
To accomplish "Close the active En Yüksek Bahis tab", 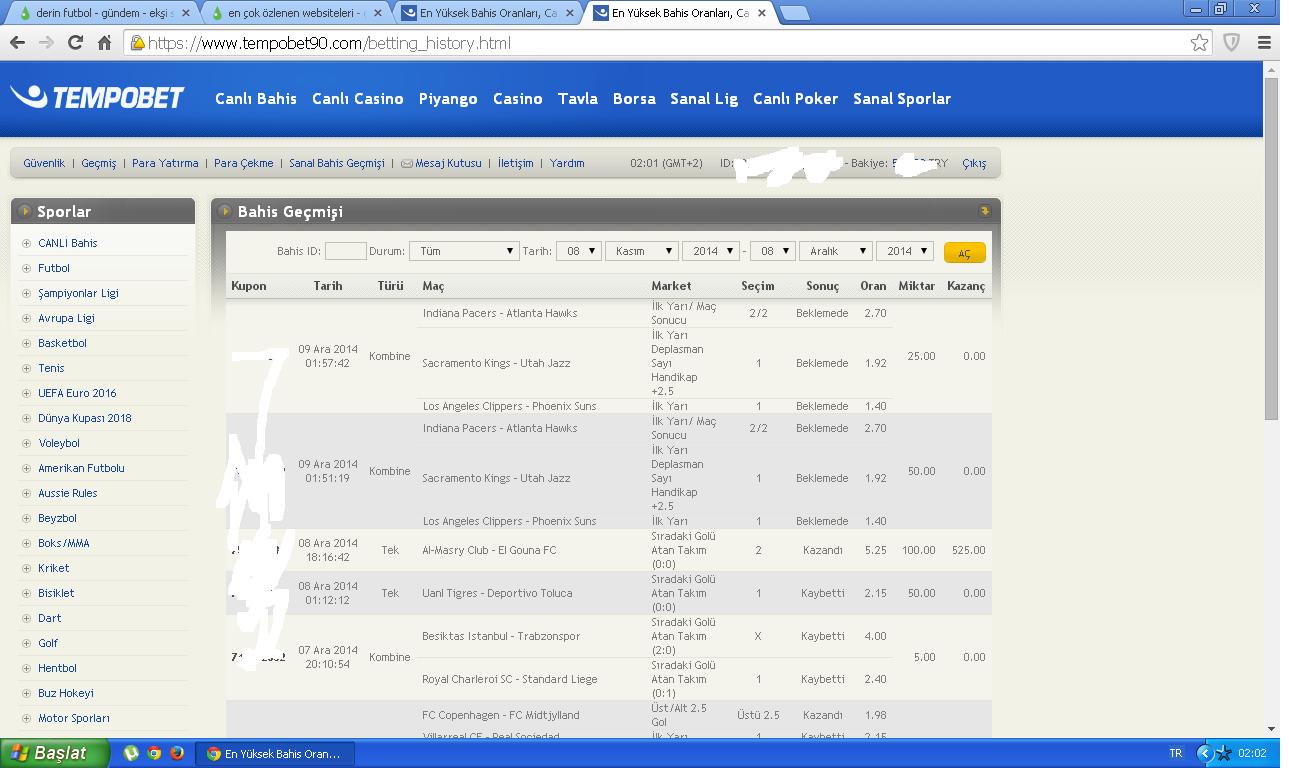I will point(761,13).
